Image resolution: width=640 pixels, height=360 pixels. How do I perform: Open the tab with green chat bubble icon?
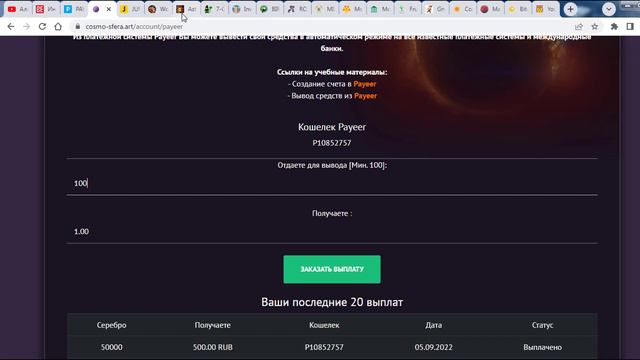click(269, 9)
